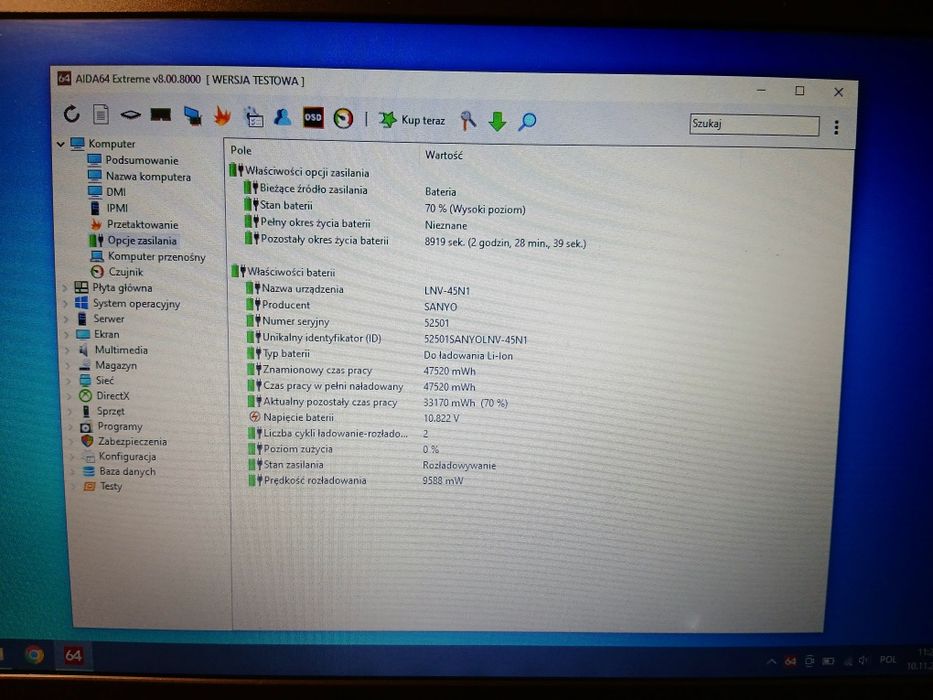The image size is (933, 700).
Task: Open Przetaktowanie tree item
Action: [142, 224]
